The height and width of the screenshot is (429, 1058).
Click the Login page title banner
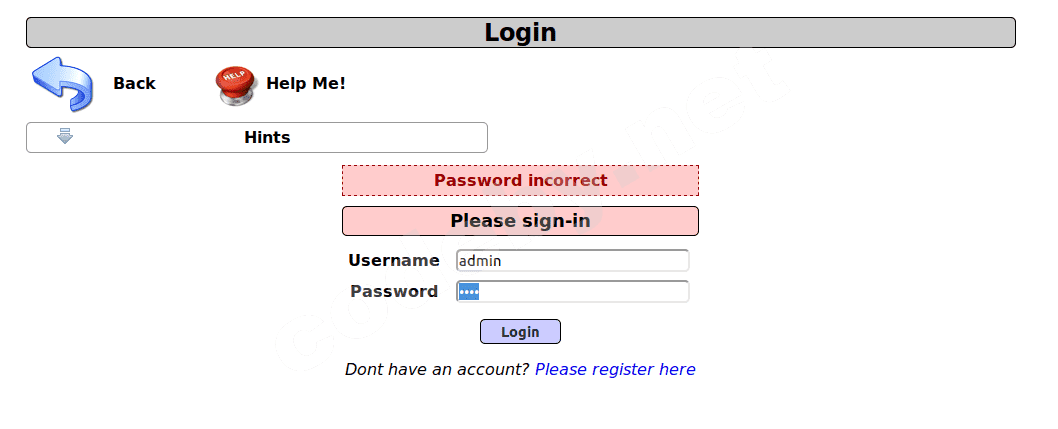(520, 33)
